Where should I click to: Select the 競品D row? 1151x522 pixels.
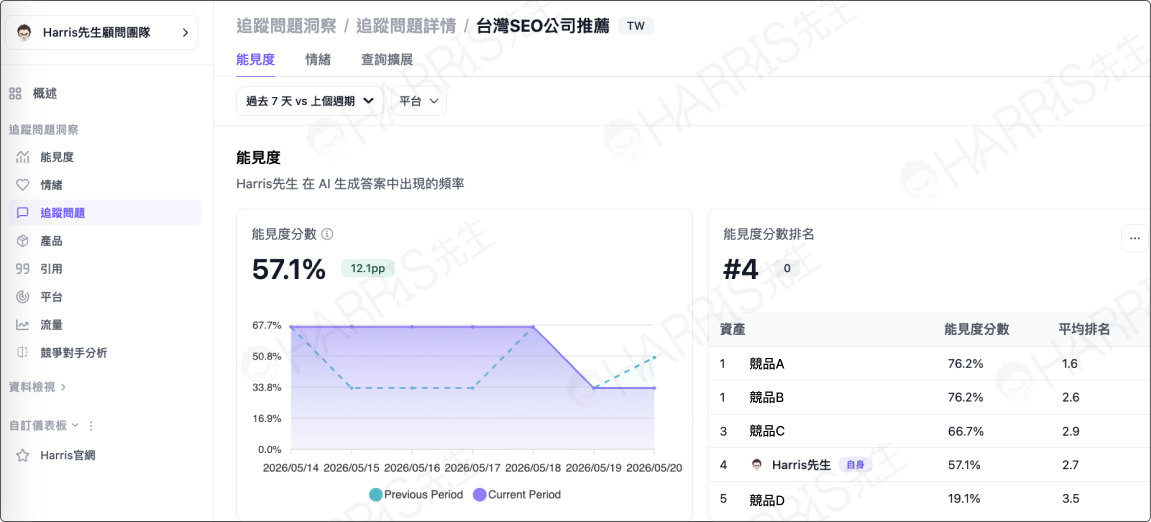[929, 499]
